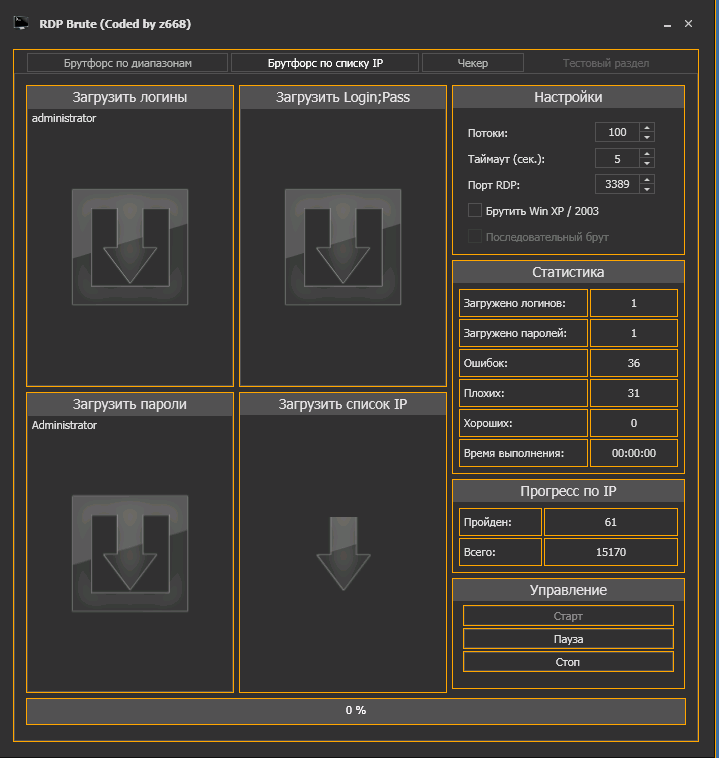Increase Потоки value with the up arrow

[x=647, y=128]
